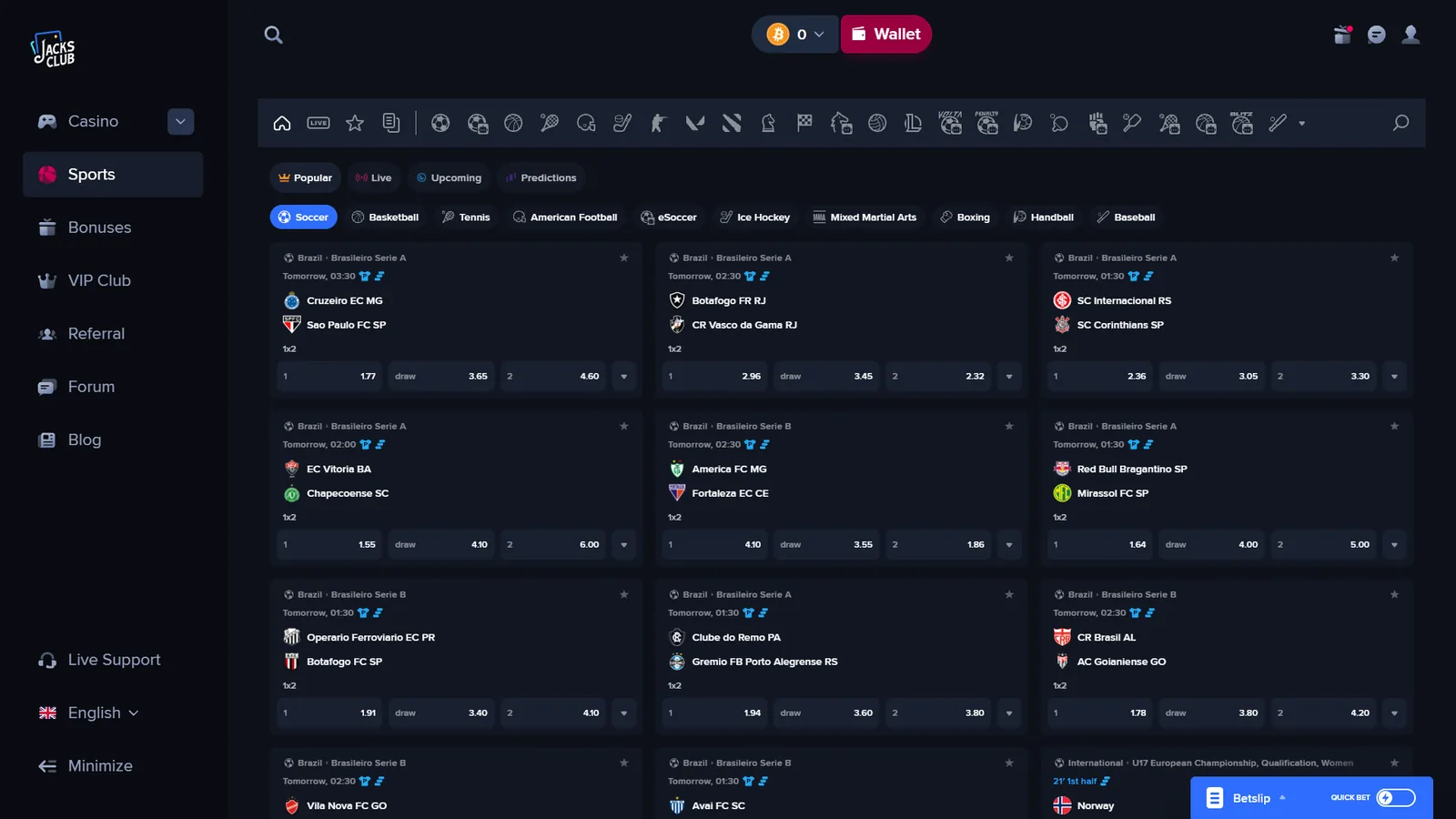Select the Valorant icon in the toolbar
Screen dimensions: 1456x819
(x=695, y=123)
